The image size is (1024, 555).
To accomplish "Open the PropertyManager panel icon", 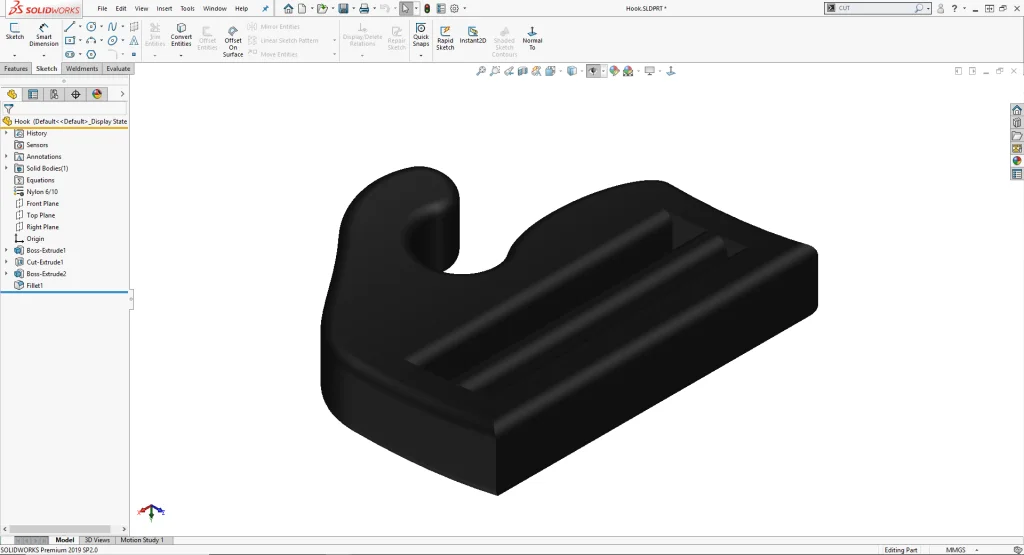I will click(x=33, y=94).
